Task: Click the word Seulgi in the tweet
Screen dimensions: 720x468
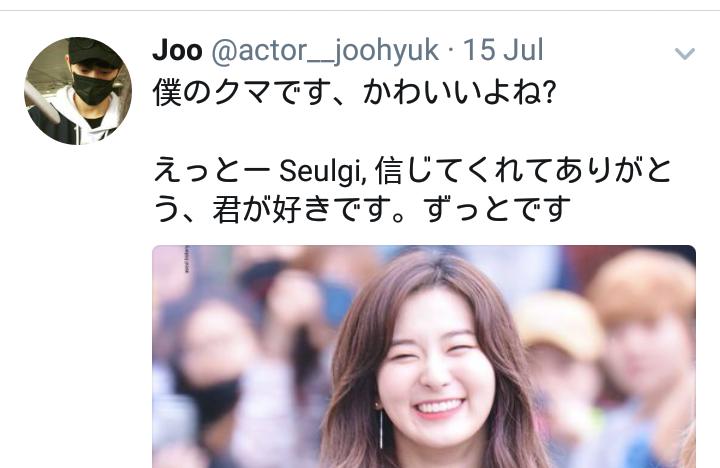Action: click(x=323, y=171)
